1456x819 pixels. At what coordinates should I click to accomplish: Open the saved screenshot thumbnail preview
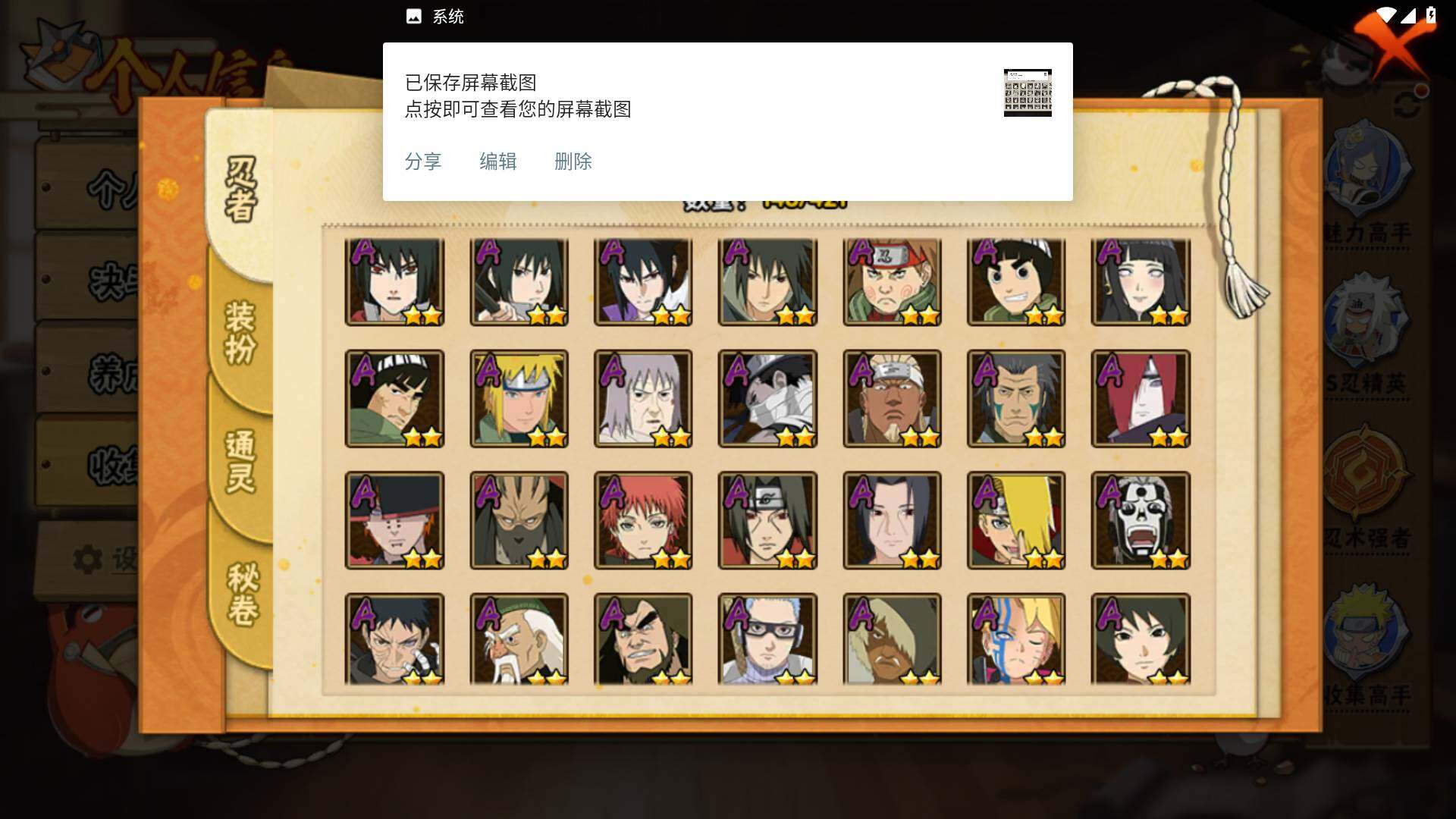[1028, 93]
